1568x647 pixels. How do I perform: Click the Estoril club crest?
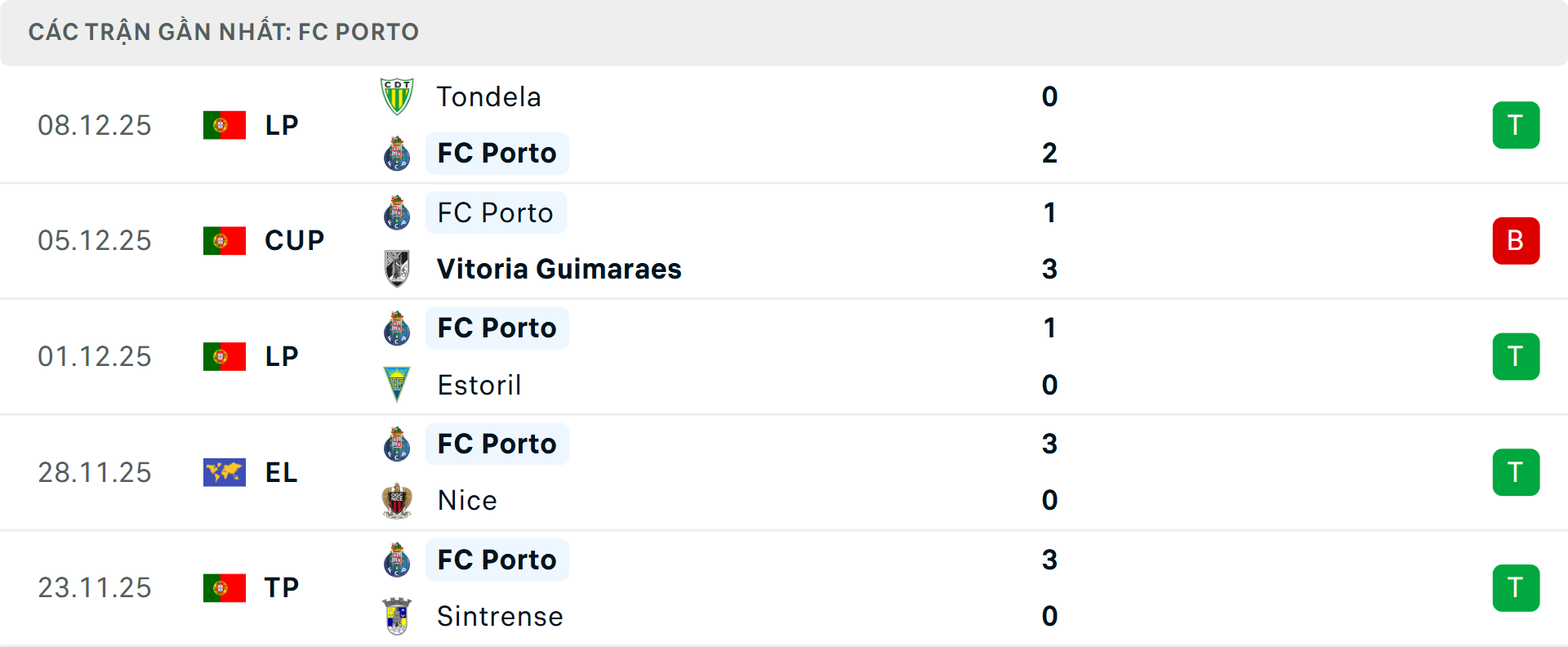[x=397, y=384]
